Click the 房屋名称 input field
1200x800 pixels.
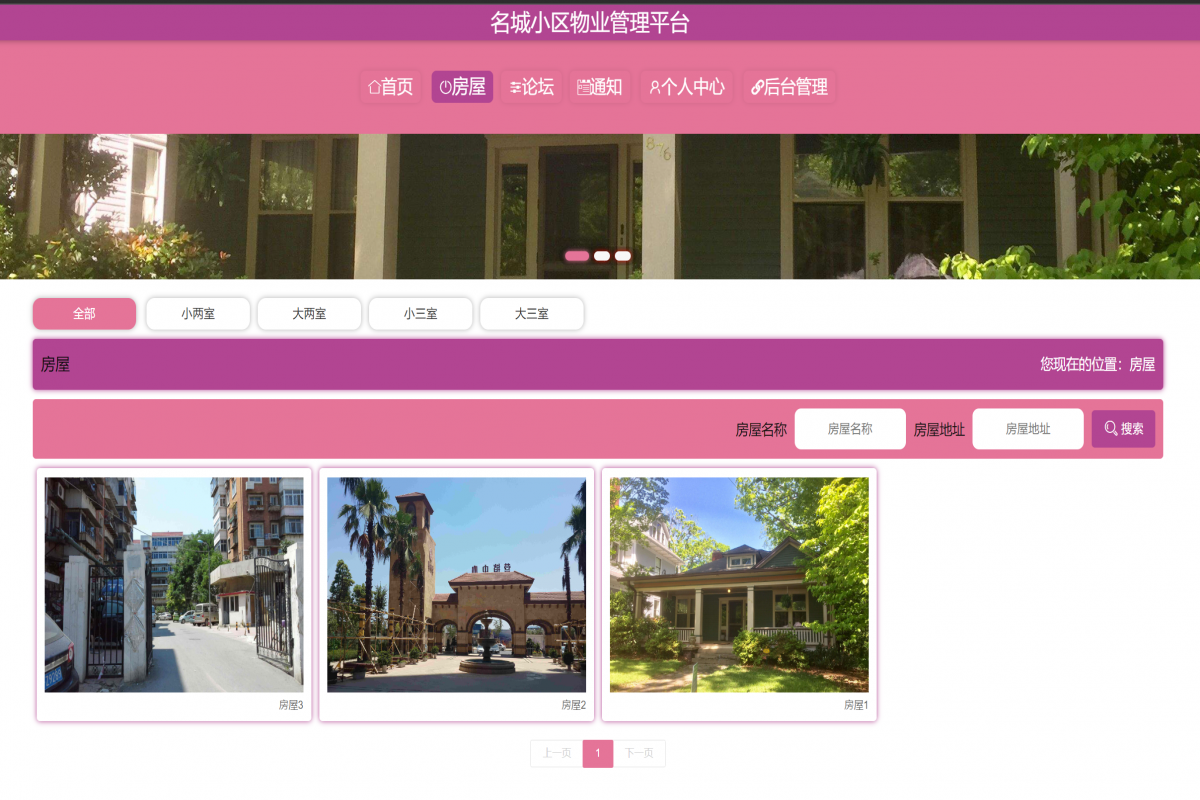[x=850, y=428]
